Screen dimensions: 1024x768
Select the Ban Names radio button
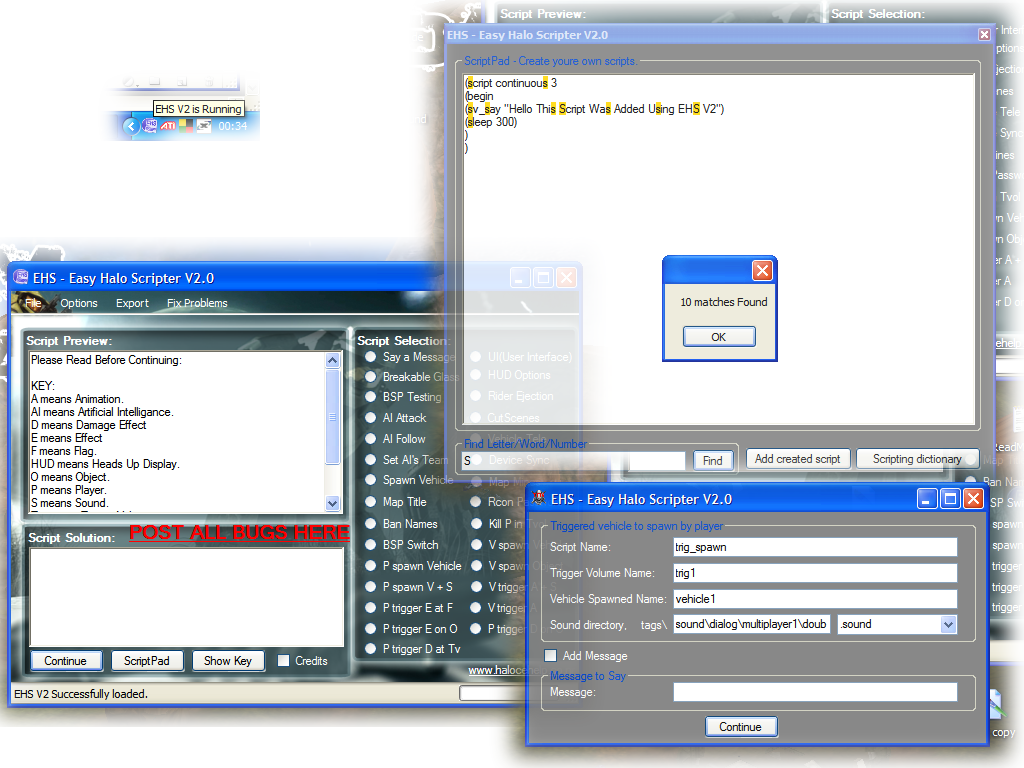coord(372,523)
